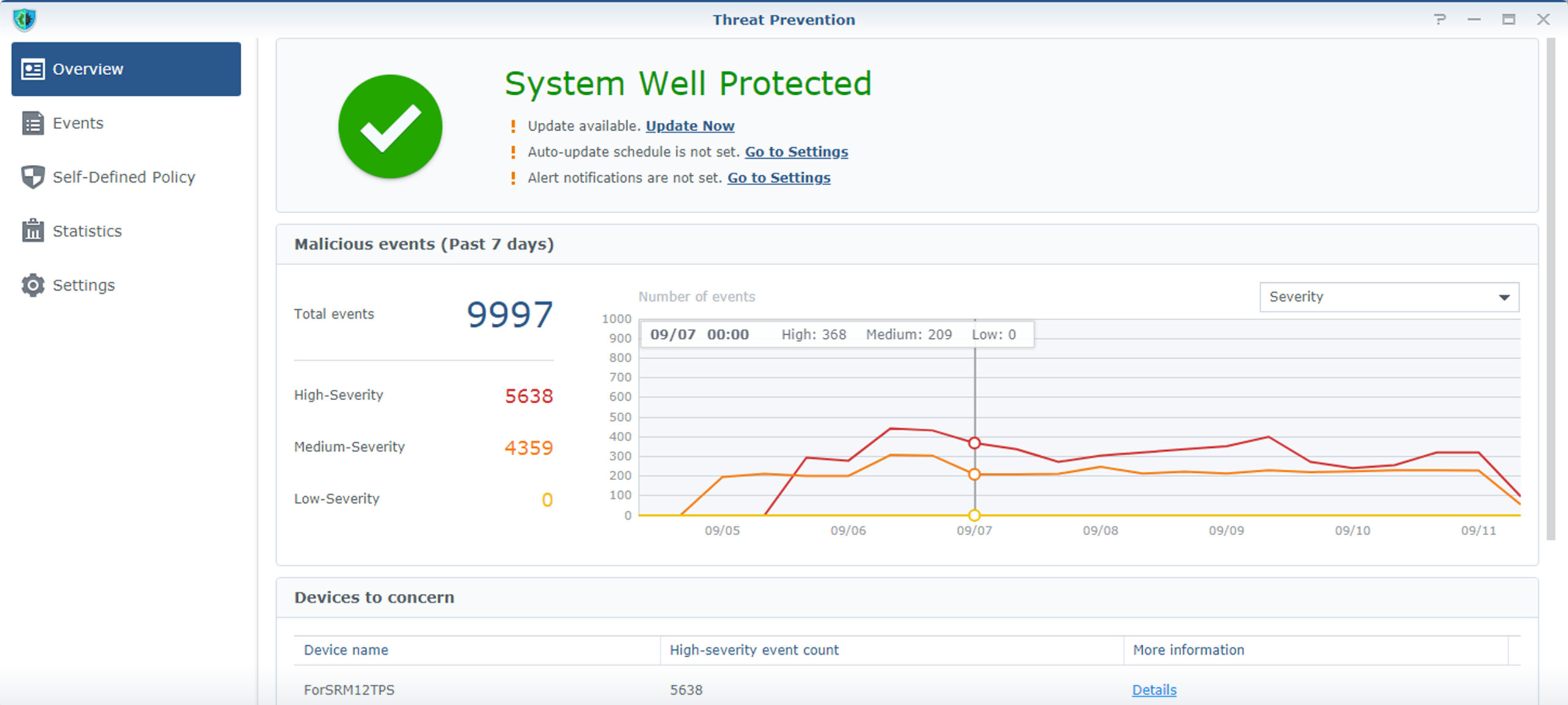The image size is (1568, 705).
Task: Open Details for ForSRM12TPS device
Action: 1154,689
